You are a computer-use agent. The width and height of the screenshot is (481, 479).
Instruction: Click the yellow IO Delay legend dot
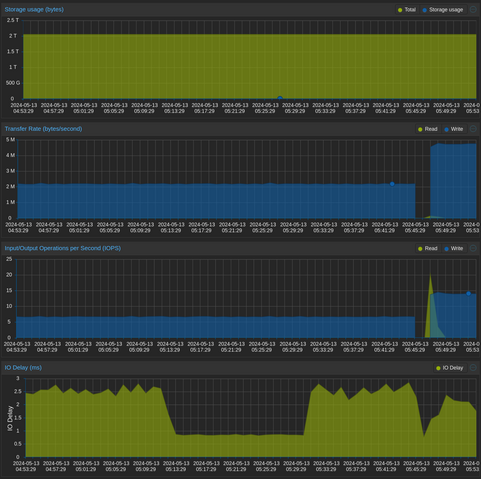(x=438, y=368)
